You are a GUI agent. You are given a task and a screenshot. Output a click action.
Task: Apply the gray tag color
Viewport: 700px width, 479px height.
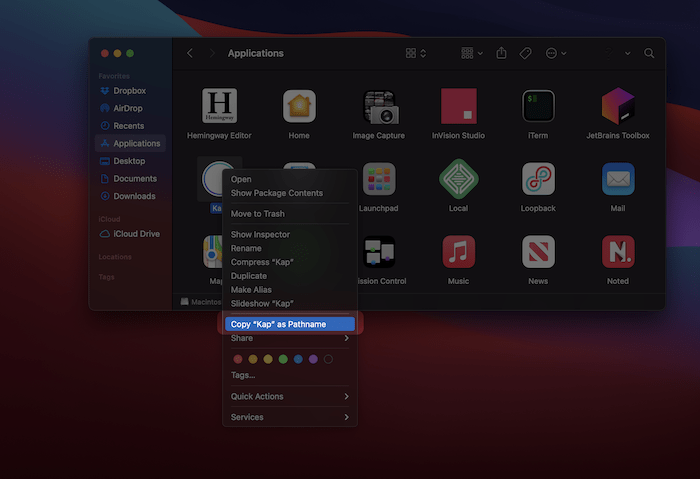[328, 359]
